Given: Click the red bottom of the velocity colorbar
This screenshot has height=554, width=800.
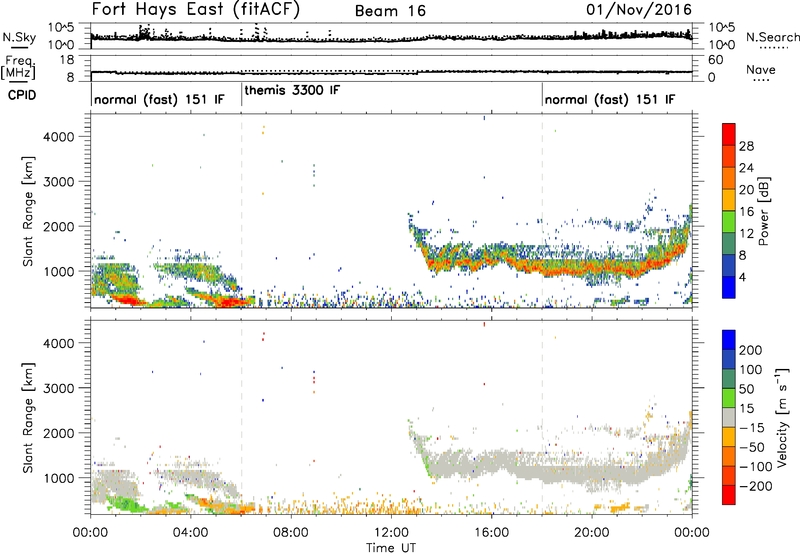Looking at the screenshot, I should click(729, 495).
